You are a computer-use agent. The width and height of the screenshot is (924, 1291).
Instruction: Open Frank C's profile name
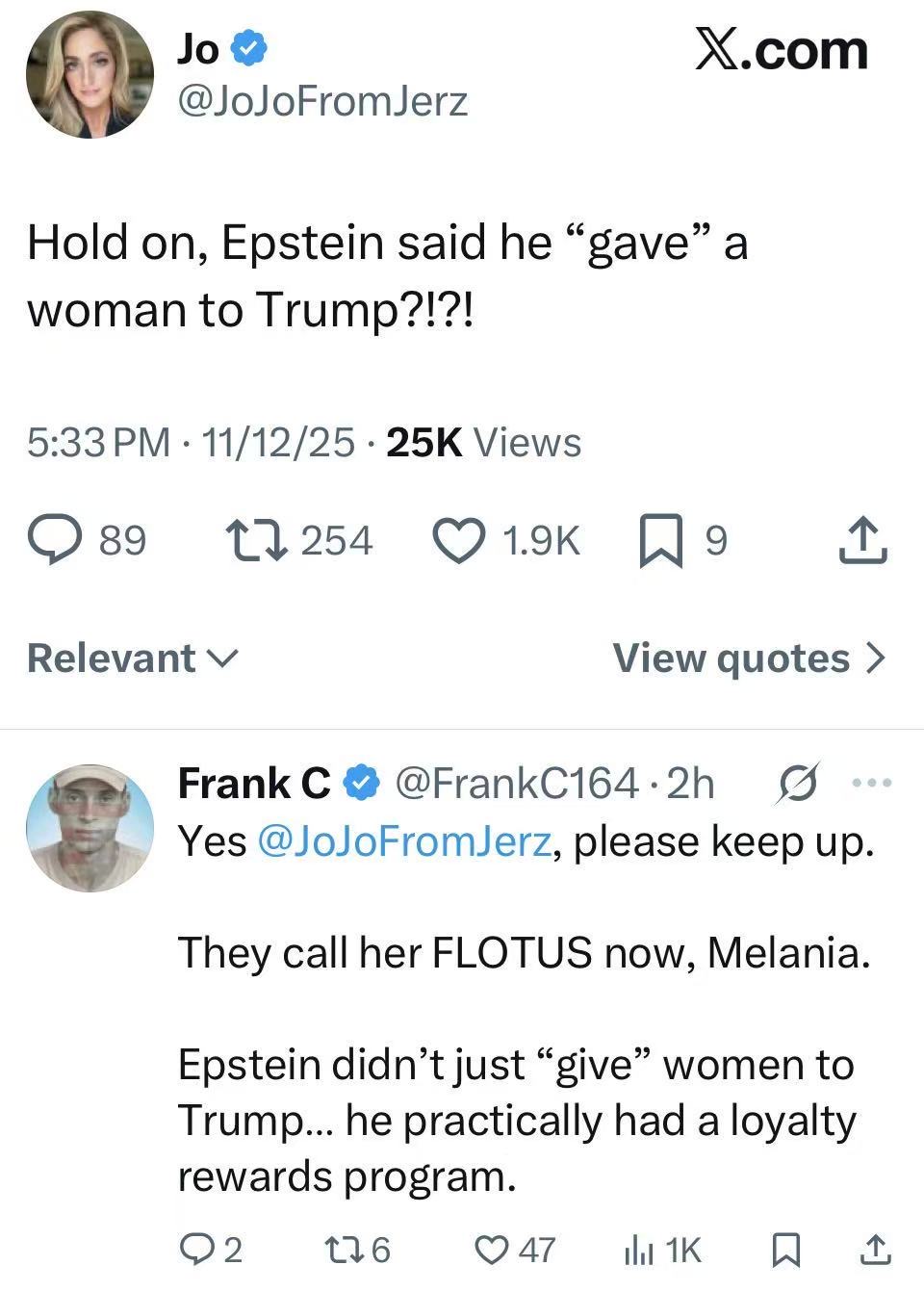[254, 784]
